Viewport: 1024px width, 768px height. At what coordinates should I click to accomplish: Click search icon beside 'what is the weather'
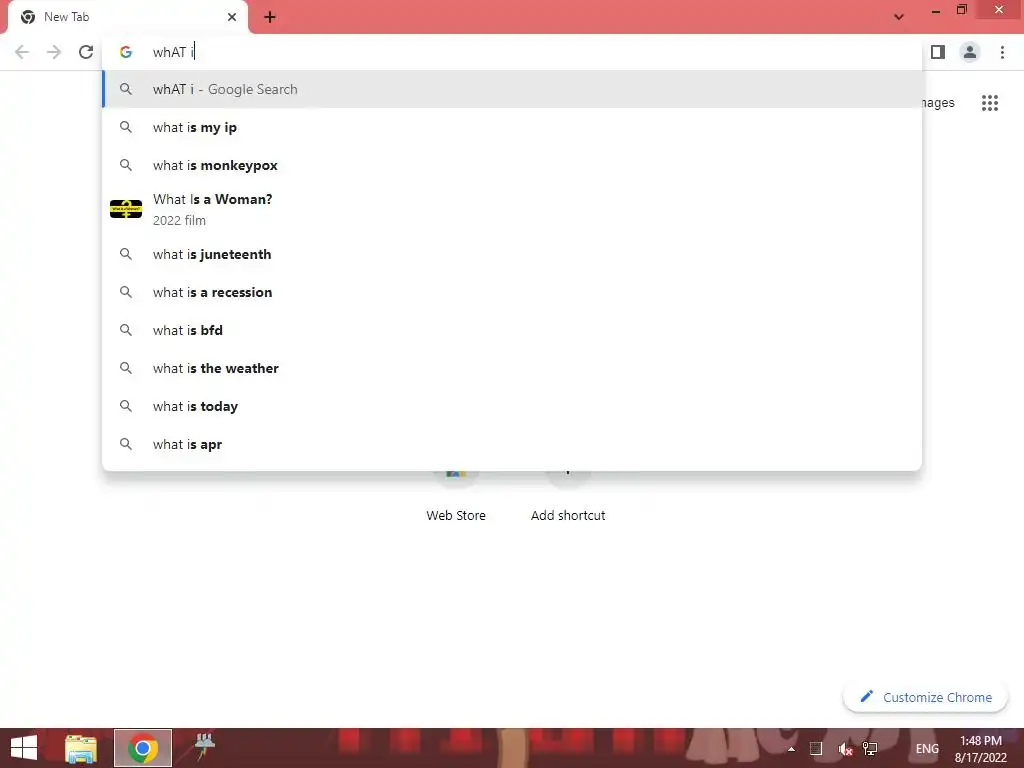tap(125, 367)
